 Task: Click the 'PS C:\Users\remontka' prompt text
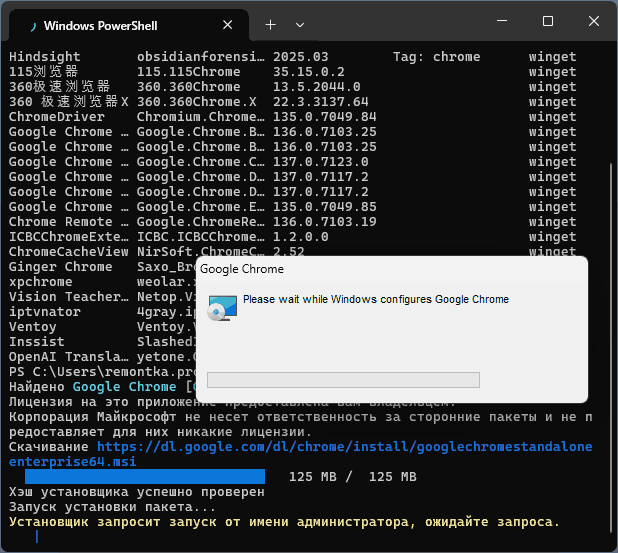coord(102,371)
